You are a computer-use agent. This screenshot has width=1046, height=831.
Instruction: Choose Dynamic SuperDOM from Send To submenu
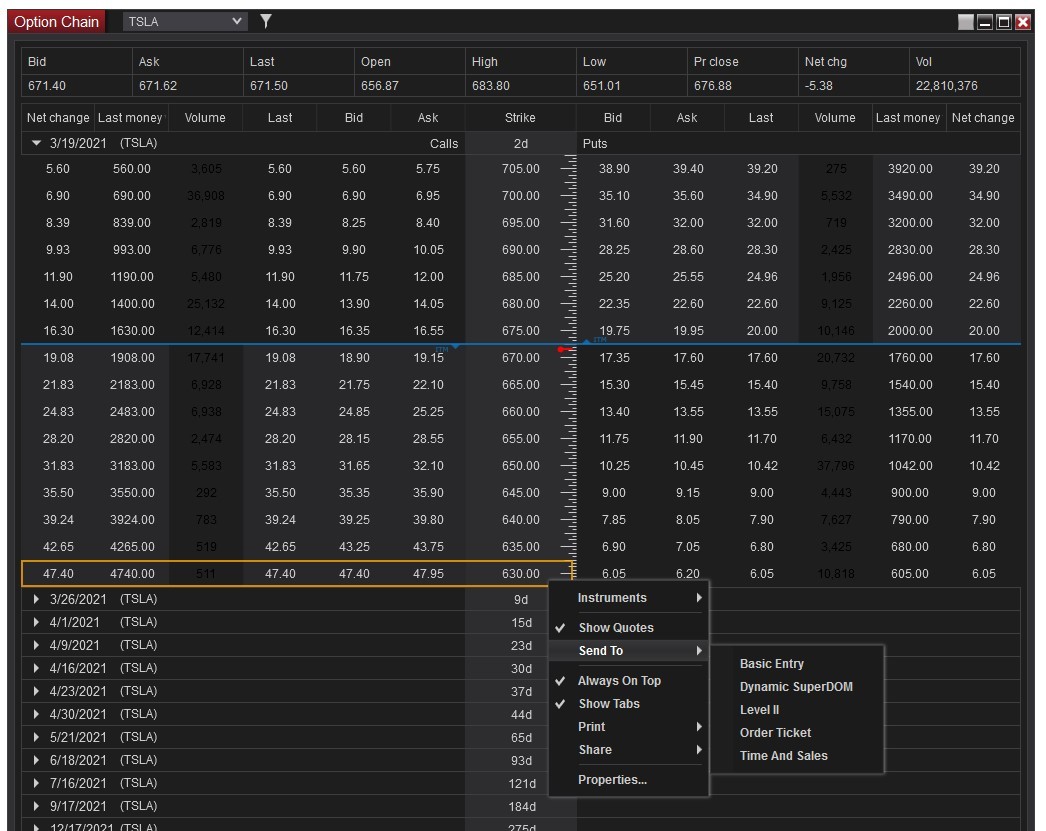(x=796, y=687)
